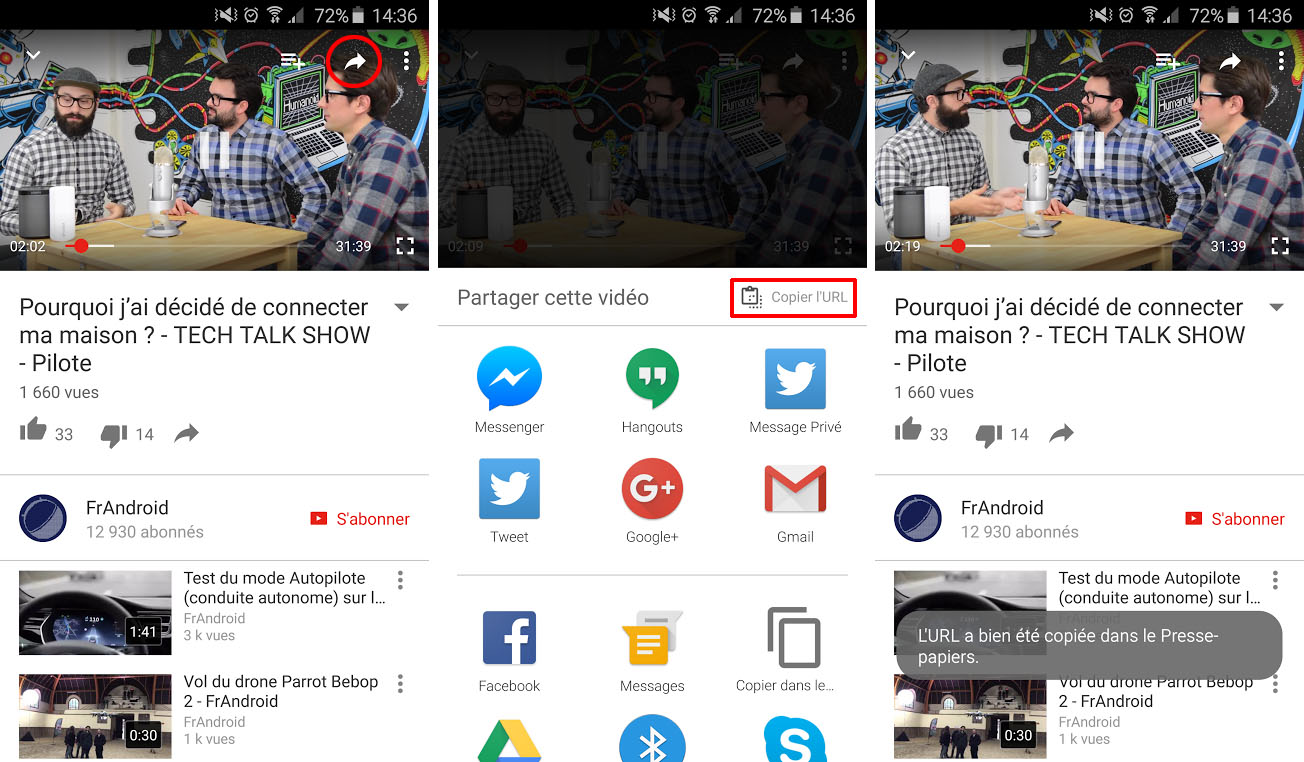This screenshot has width=1304, height=762.
Task: Open the Parrot Bebop three-dot menu below 02:02 player
Action: (x=400, y=684)
